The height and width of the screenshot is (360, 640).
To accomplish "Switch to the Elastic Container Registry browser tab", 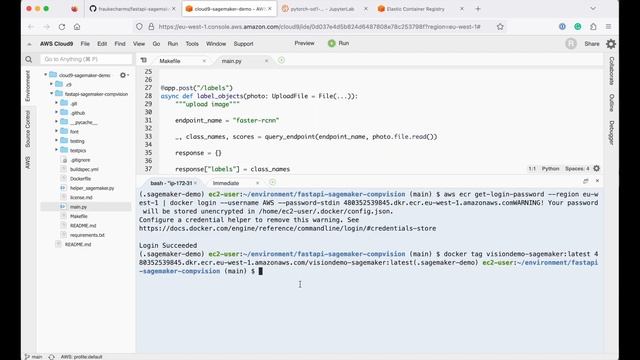I will (x=420, y=9).
